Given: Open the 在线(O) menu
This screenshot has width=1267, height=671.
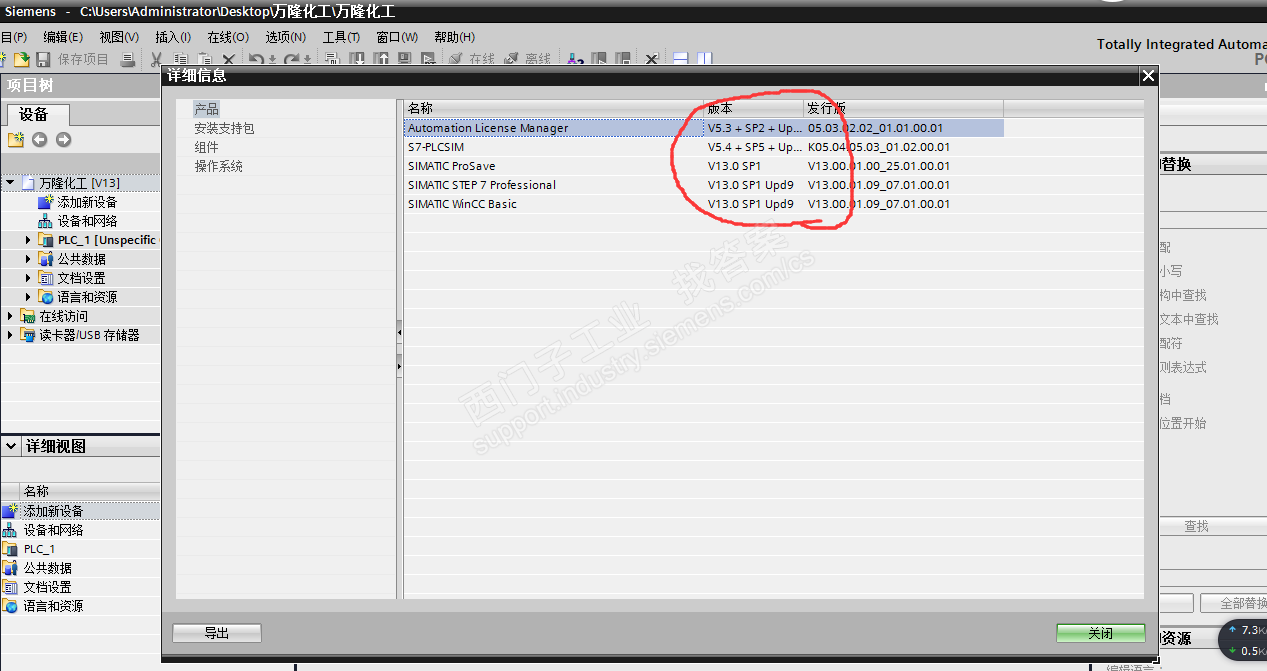Looking at the screenshot, I should (x=228, y=37).
